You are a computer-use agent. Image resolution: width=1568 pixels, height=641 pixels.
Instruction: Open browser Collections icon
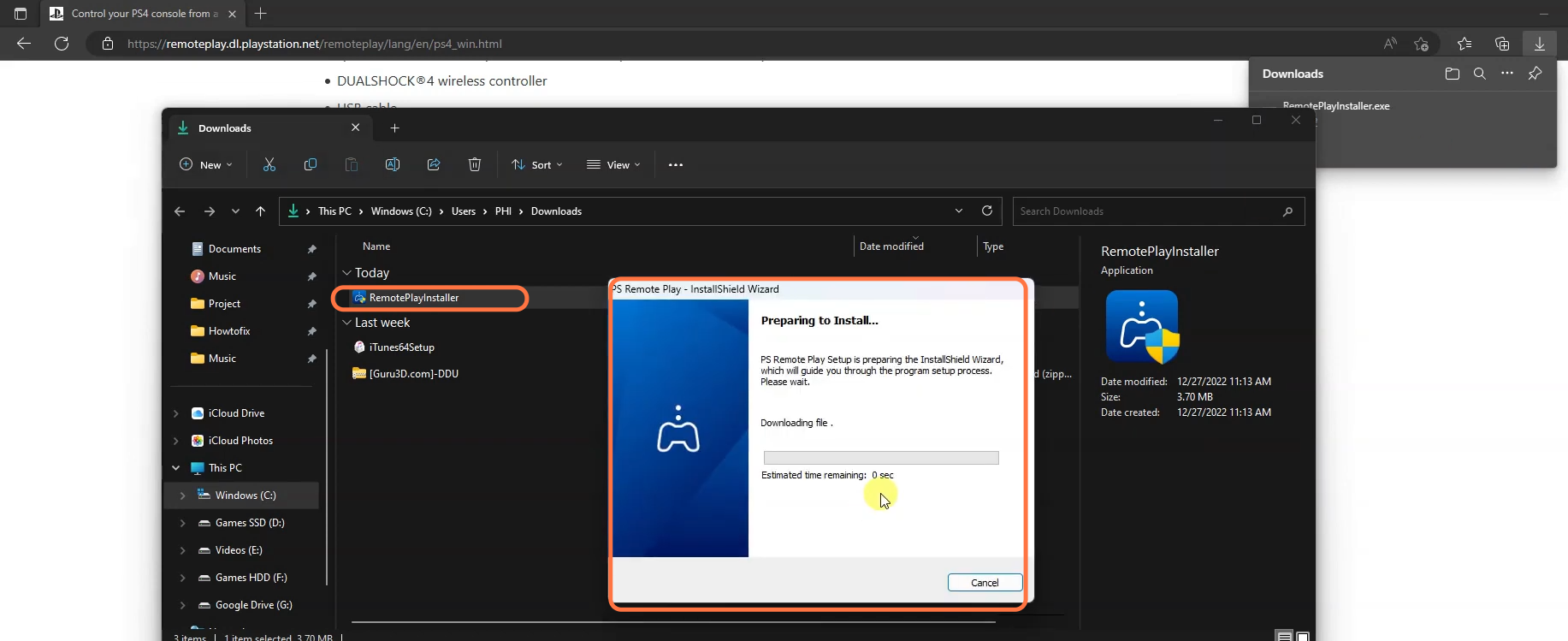(x=1502, y=44)
